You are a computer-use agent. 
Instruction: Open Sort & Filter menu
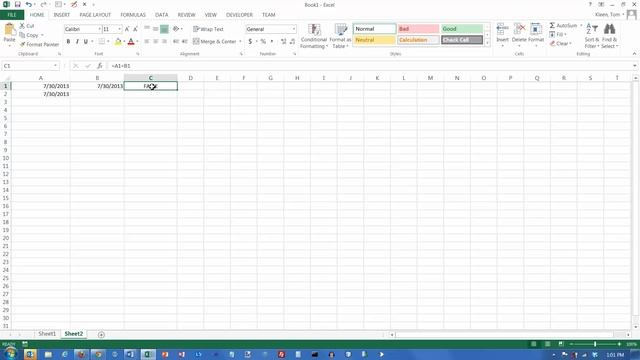[591, 36]
